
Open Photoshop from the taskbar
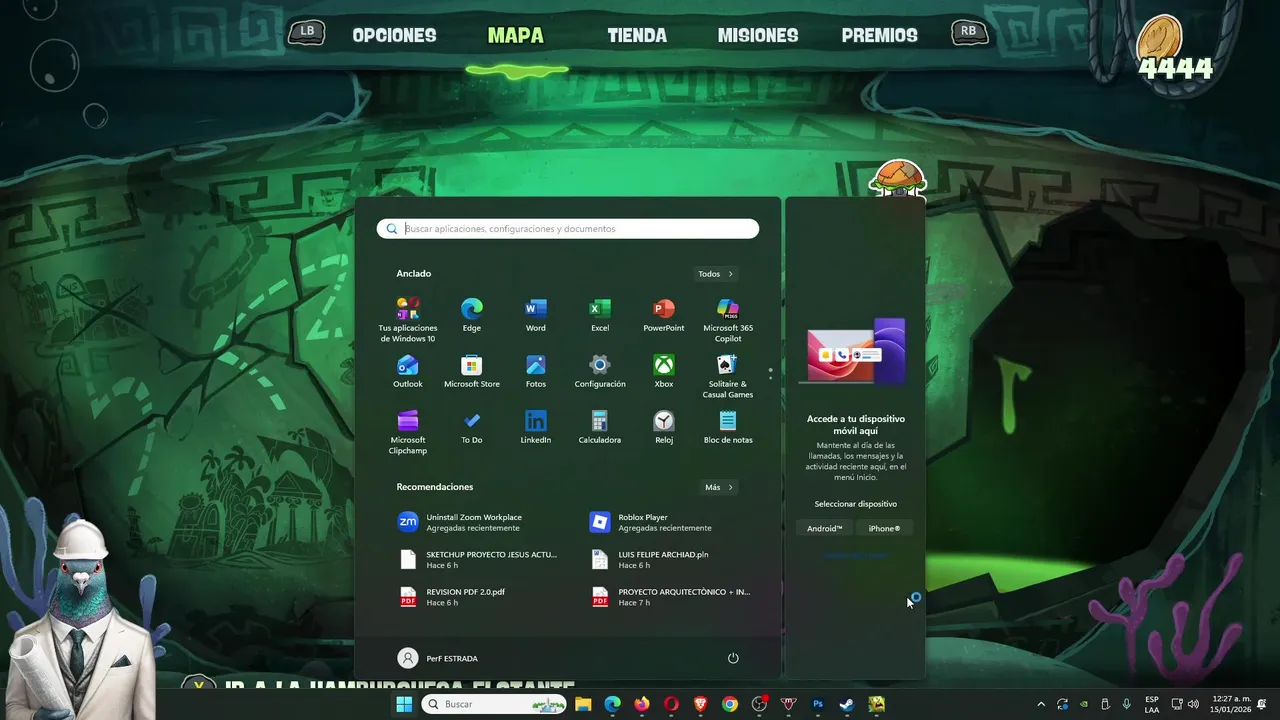click(x=818, y=704)
